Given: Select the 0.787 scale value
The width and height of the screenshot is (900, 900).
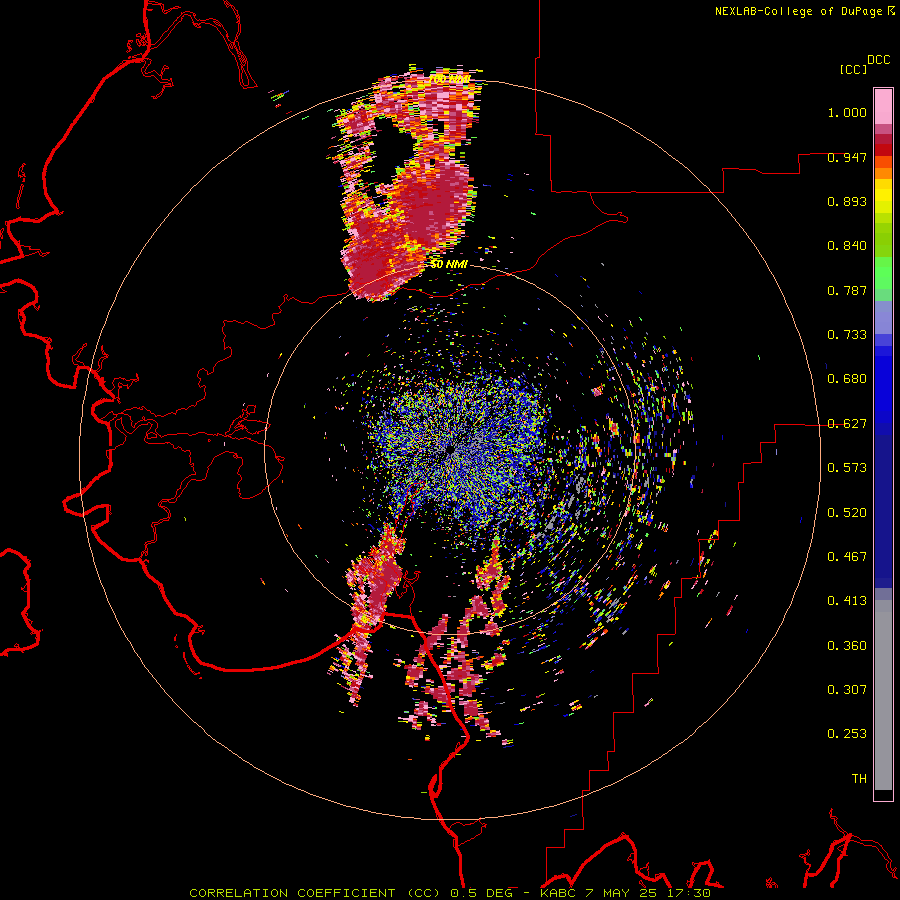Looking at the screenshot, I should coord(847,290).
